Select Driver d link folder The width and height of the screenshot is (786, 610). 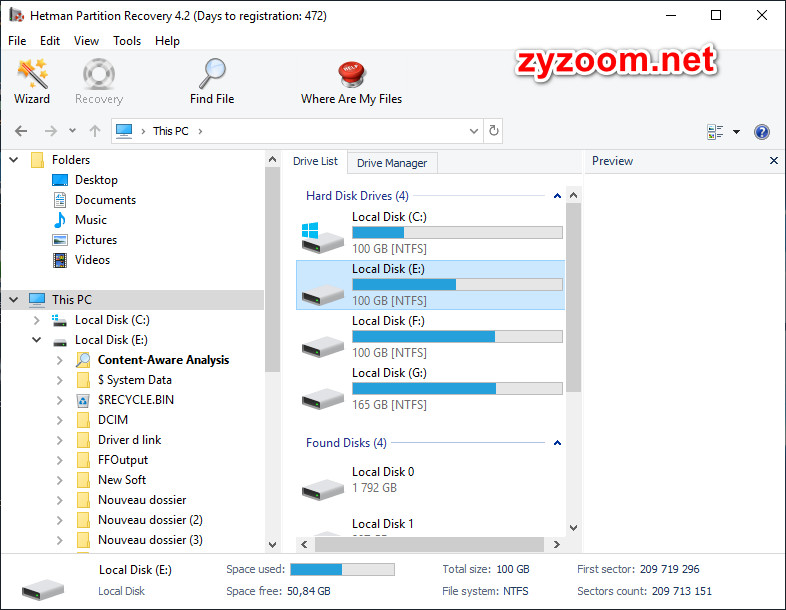(x=129, y=440)
